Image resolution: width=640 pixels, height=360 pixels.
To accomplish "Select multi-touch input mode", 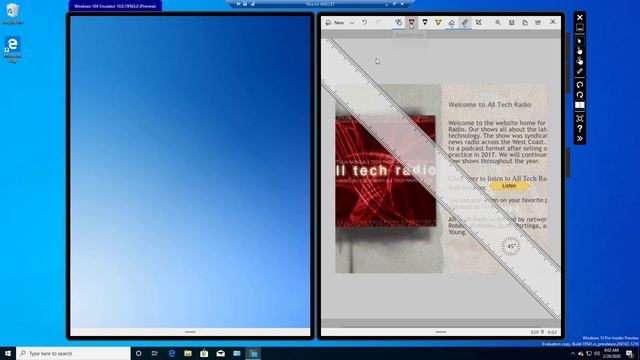I will (x=580, y=61).
